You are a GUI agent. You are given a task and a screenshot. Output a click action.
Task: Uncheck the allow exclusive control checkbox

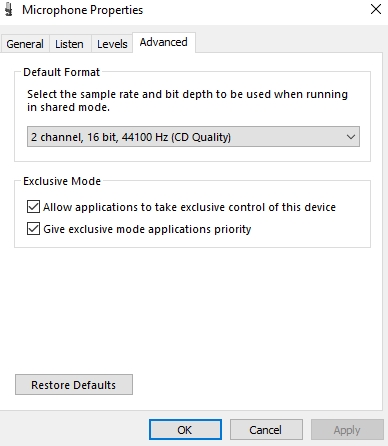33,207
